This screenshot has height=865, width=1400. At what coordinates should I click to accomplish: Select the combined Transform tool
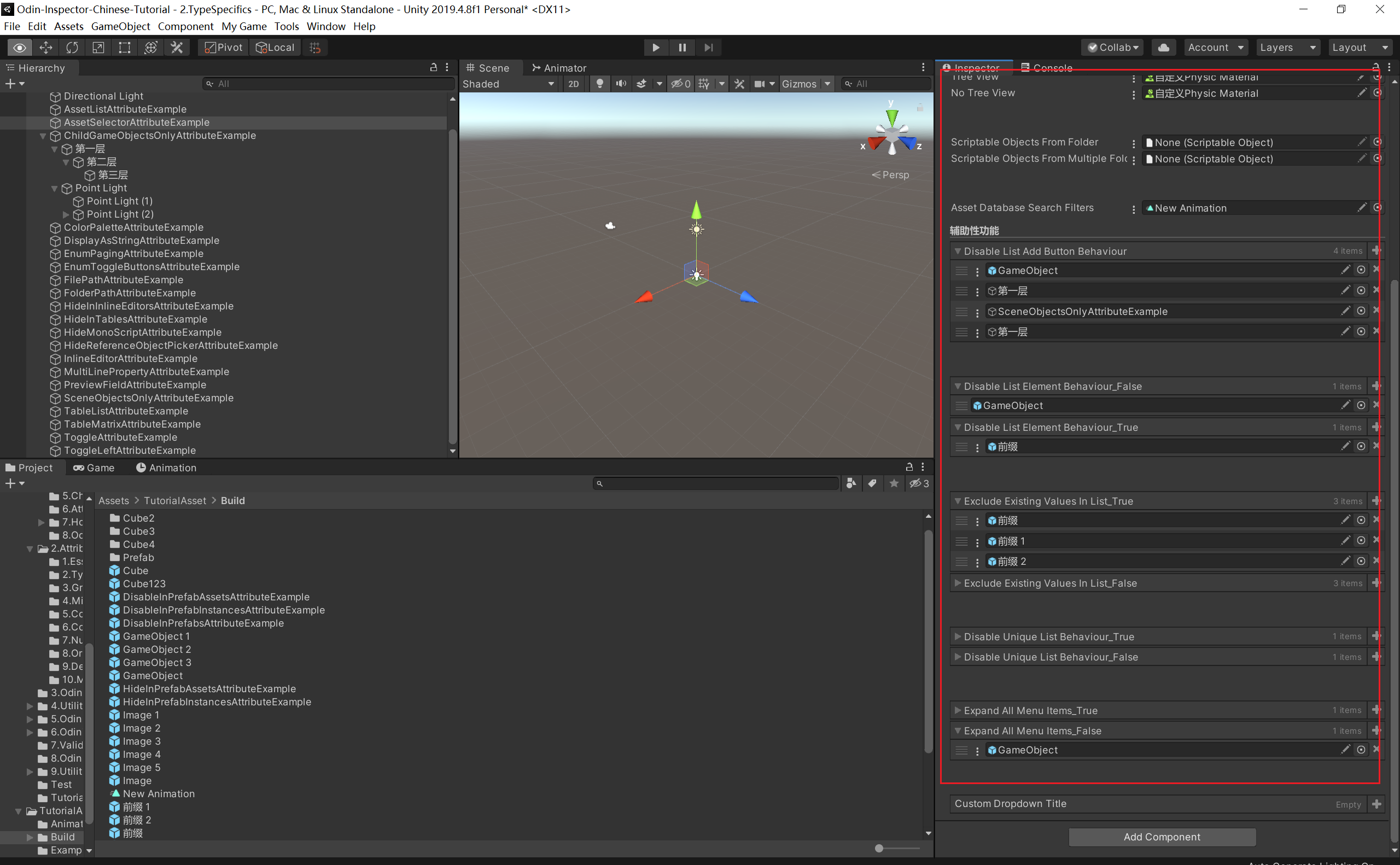[151, 48]
